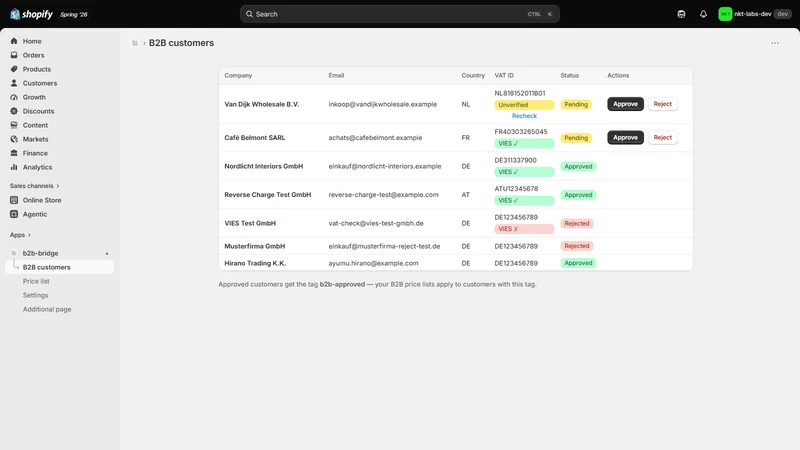Click the Markets globe icon
The width and height of the screenshot is (800, 450).
point(14,139)
